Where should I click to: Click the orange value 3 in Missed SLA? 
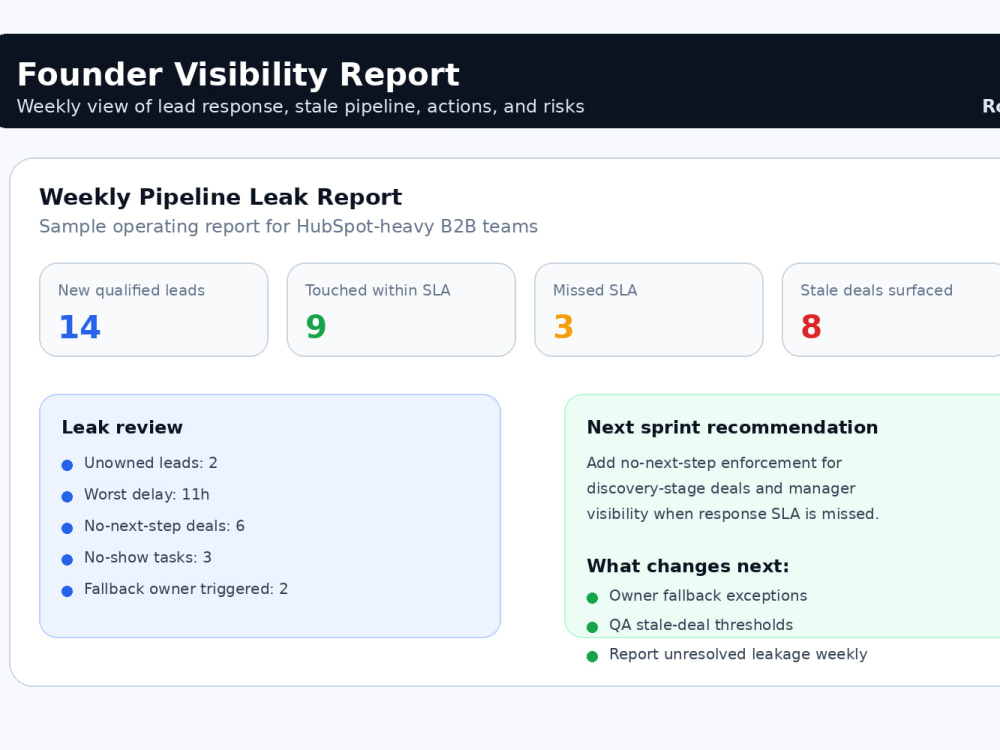tap(564, 327)
